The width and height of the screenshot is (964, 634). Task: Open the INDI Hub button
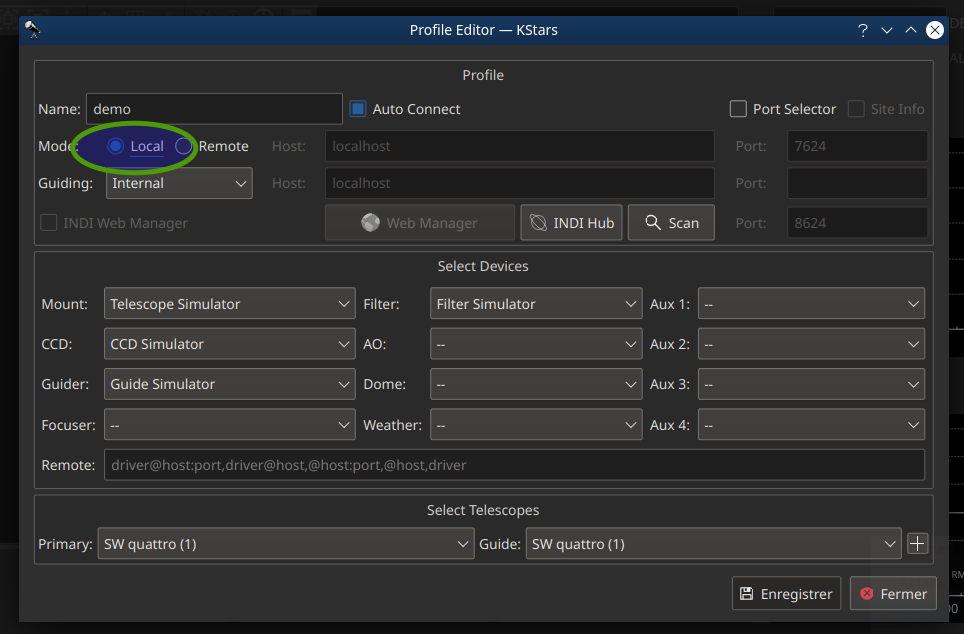tap(571, 223)
